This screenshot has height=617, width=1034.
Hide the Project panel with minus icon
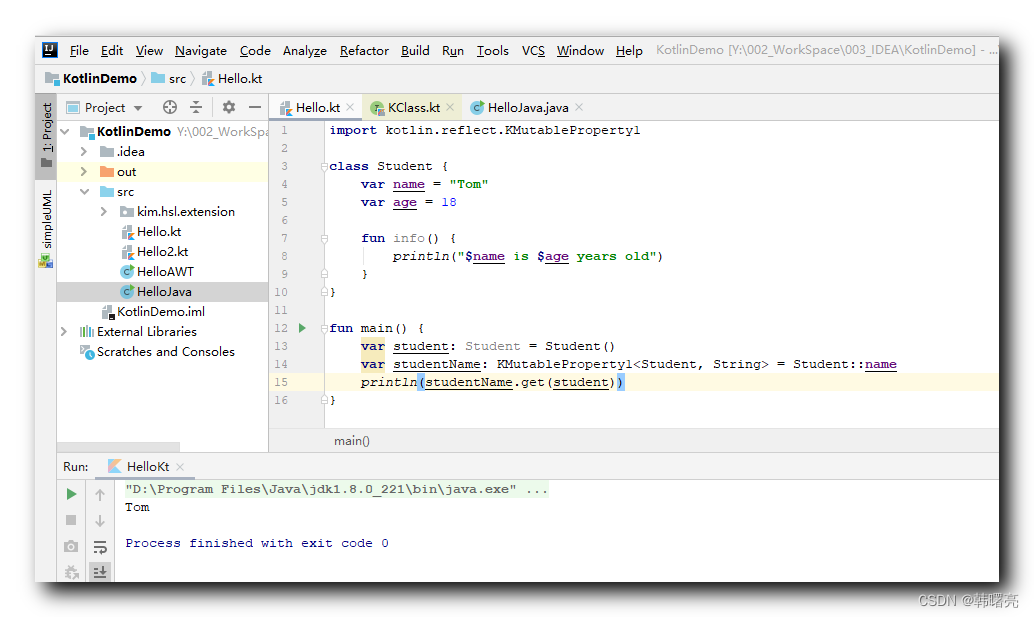pos(255,107)
